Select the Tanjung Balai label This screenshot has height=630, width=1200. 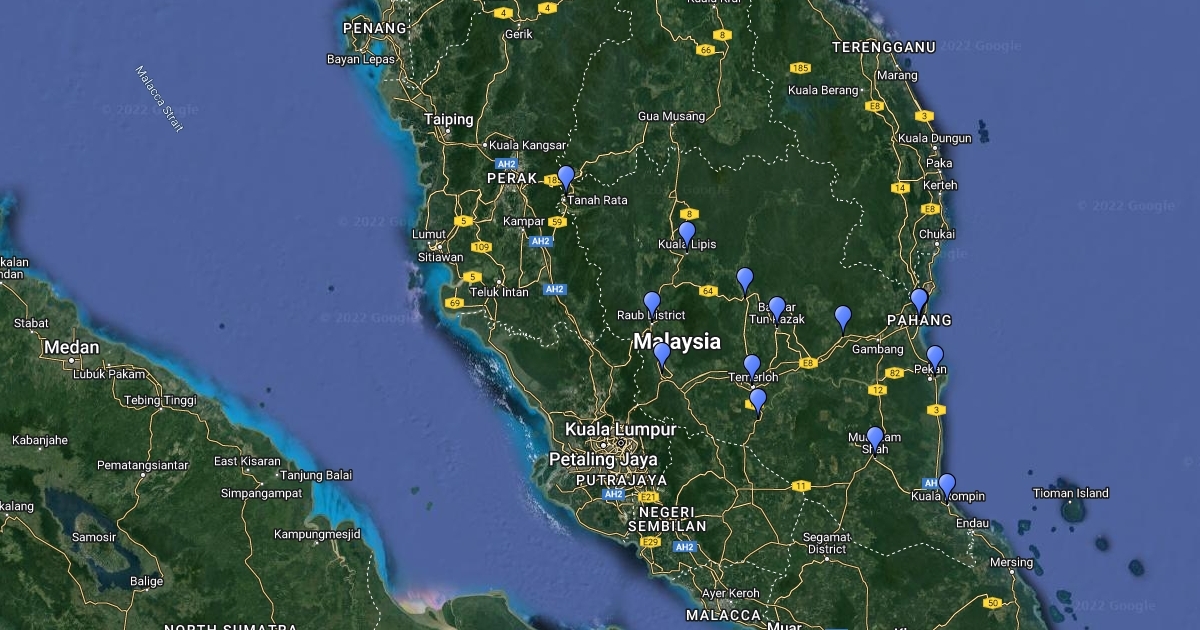(x=316, y=474)
